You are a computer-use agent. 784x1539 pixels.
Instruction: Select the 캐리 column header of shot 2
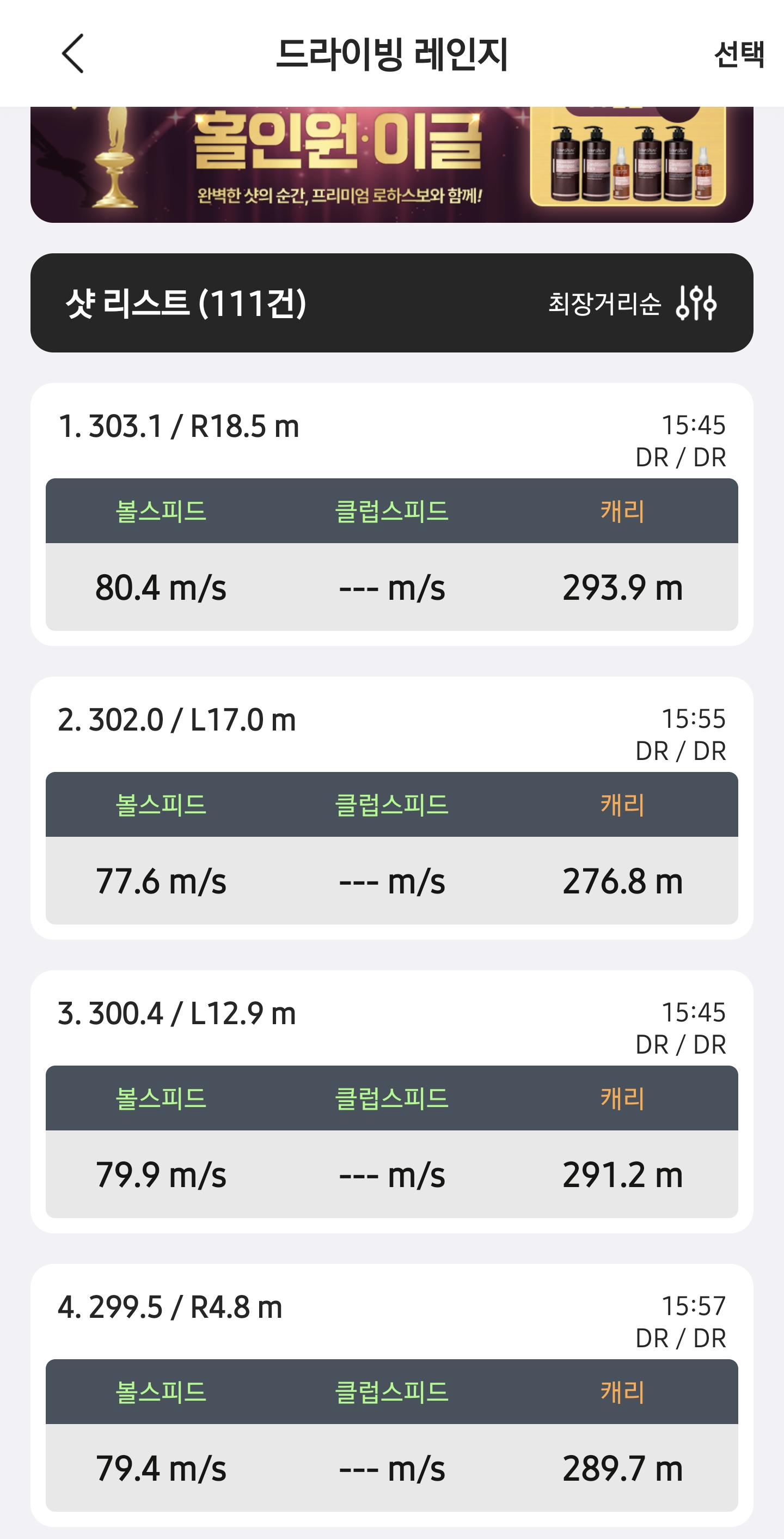coord(623,805)
